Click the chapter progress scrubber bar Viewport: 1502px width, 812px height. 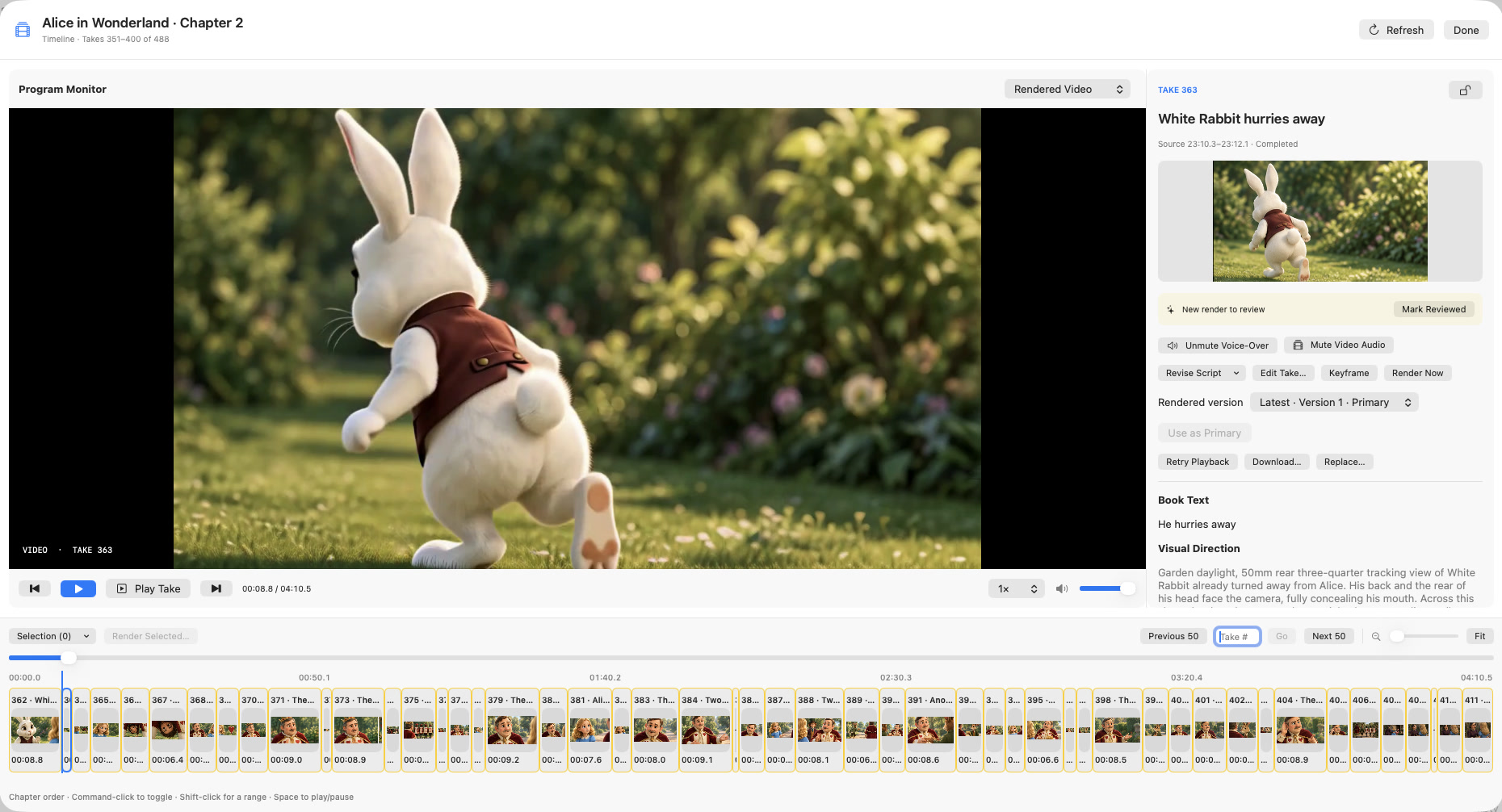coord(751,659)
